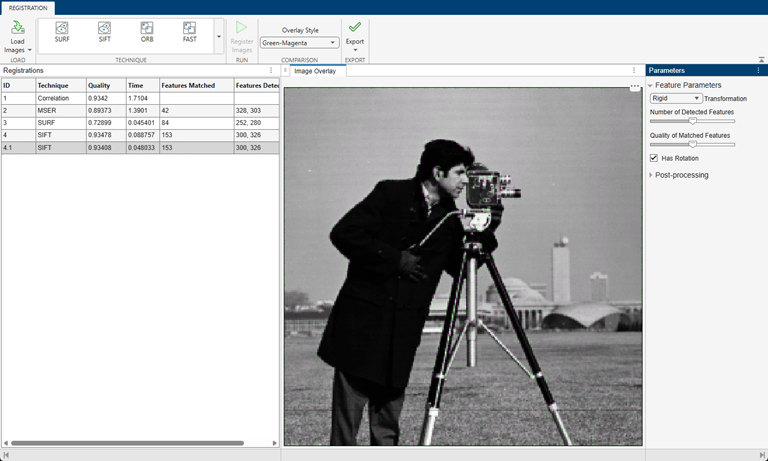Click the Image Overlay tab drag handle
This screenshot has height=461, width=768.
coord(286,71)
